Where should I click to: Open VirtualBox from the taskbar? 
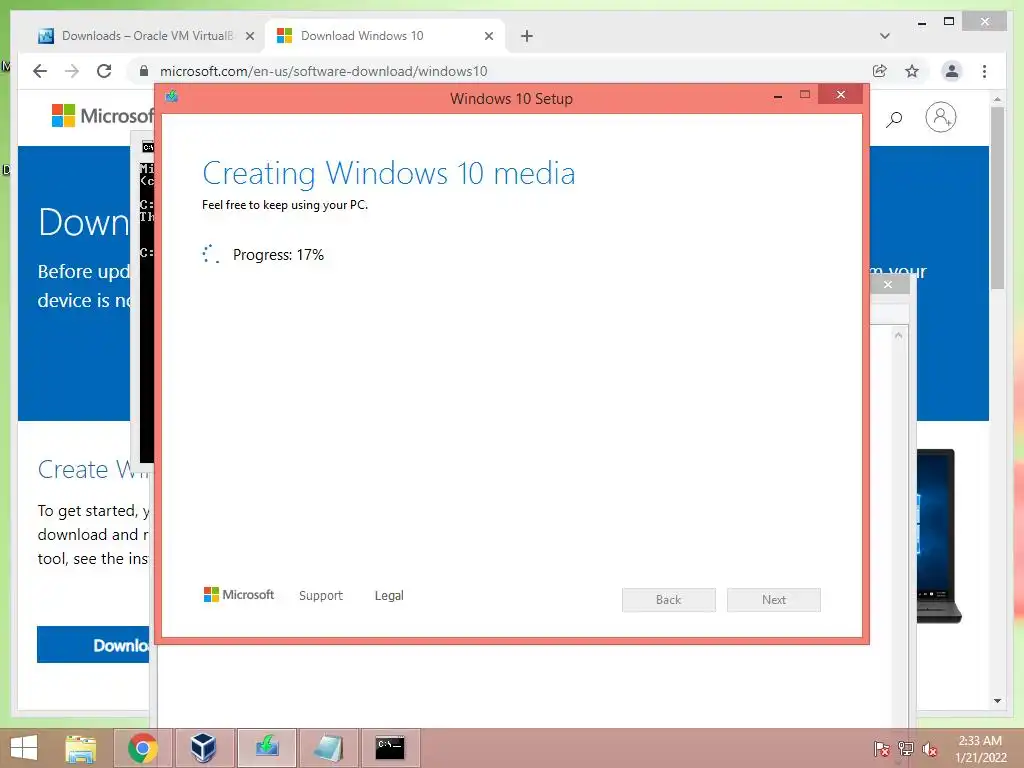click(203, 748)
